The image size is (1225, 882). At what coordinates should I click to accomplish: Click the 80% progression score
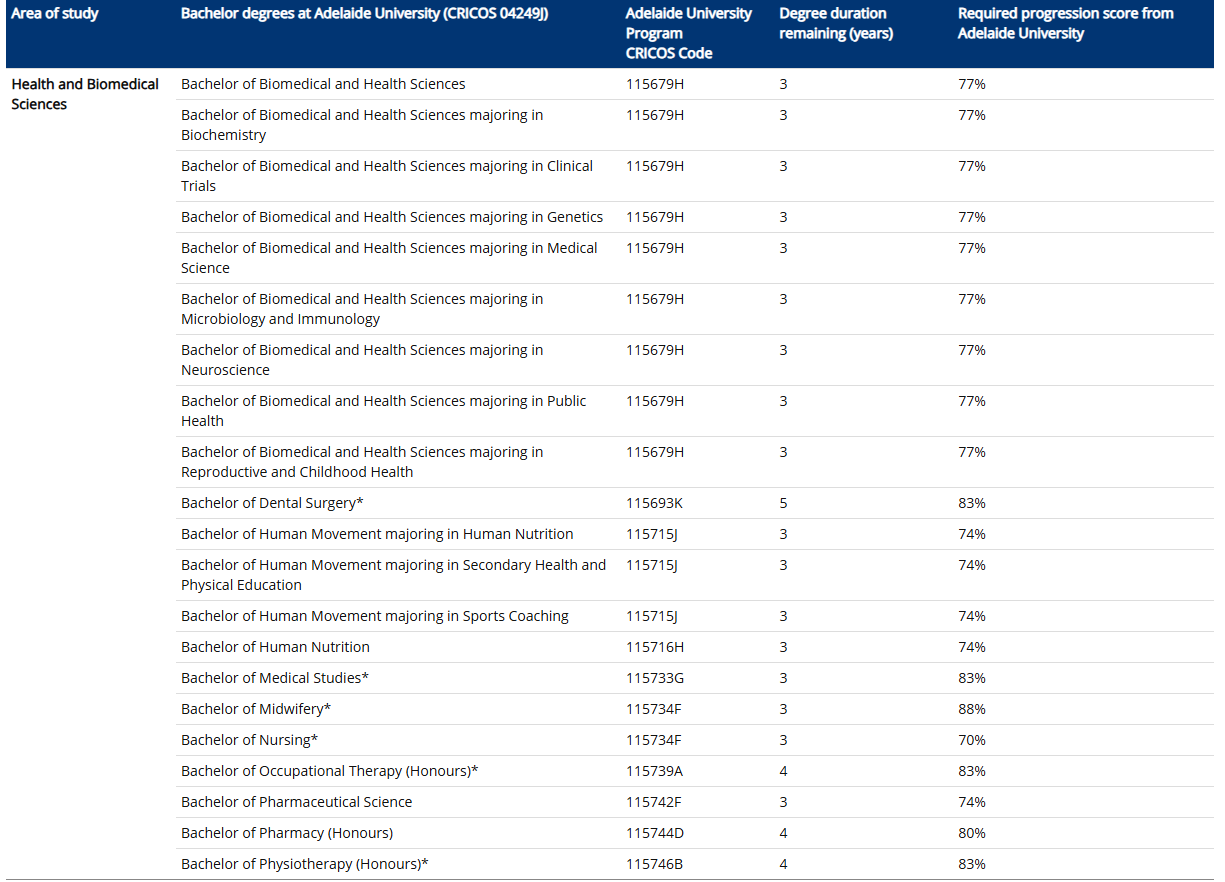tap(972, 833)
